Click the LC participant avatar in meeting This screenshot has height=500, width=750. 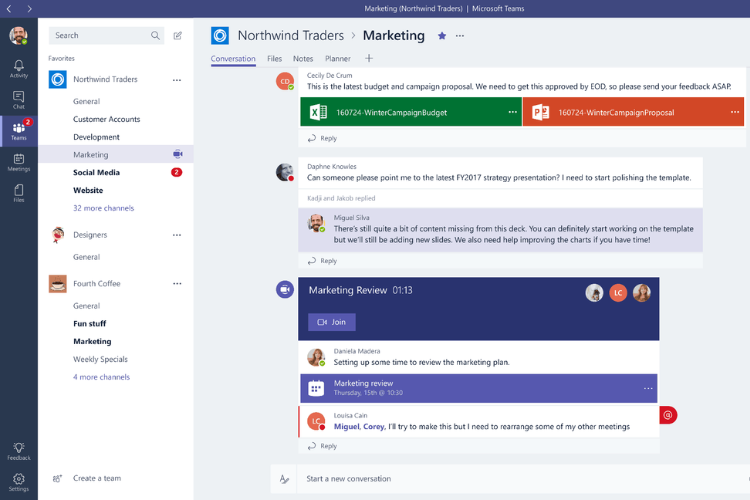pyautogui.click(x=618, y=292)
